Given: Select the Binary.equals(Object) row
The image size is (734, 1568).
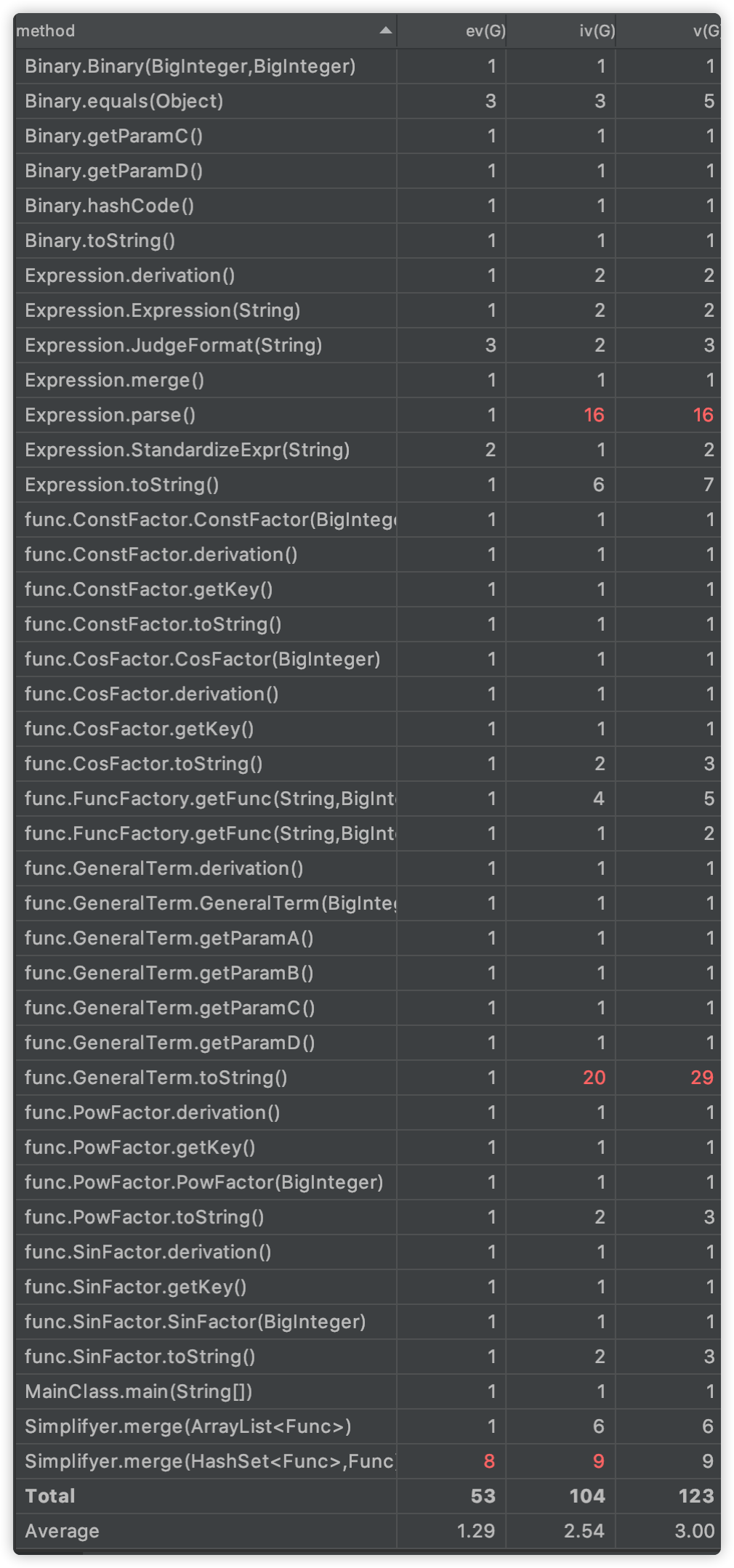Looking at the screenshot, I should point(367,101).
